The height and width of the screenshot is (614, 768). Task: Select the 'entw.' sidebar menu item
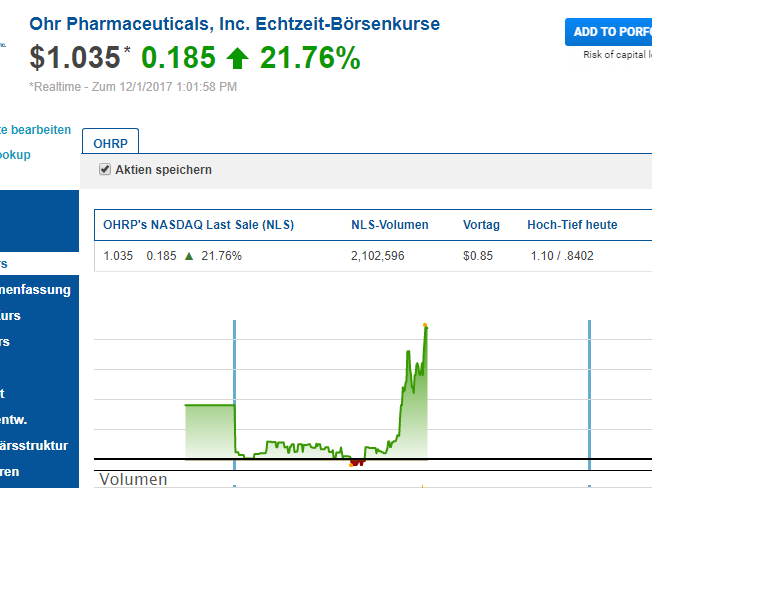click(14, 419)
